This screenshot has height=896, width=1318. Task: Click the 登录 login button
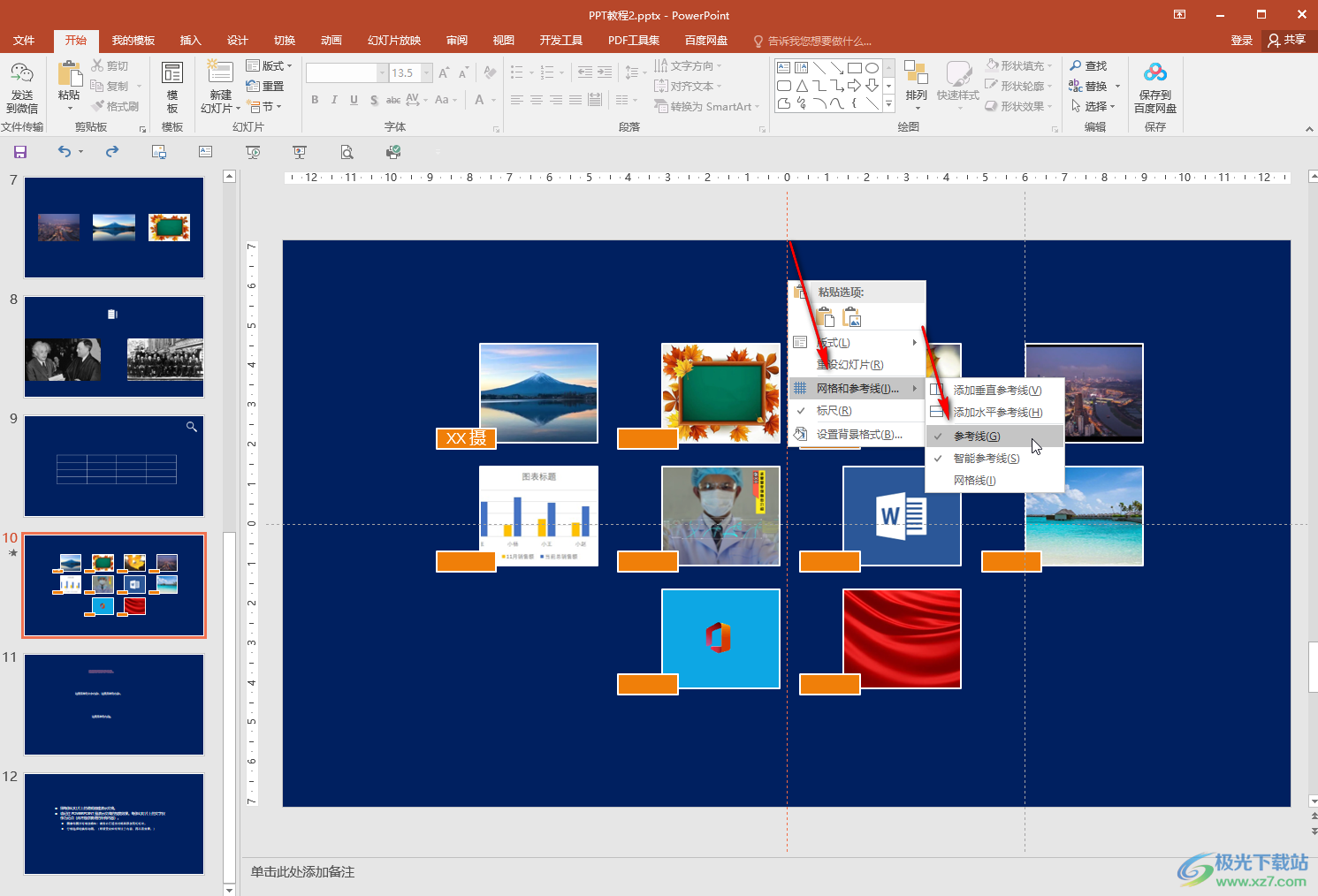pos(1241,41)
